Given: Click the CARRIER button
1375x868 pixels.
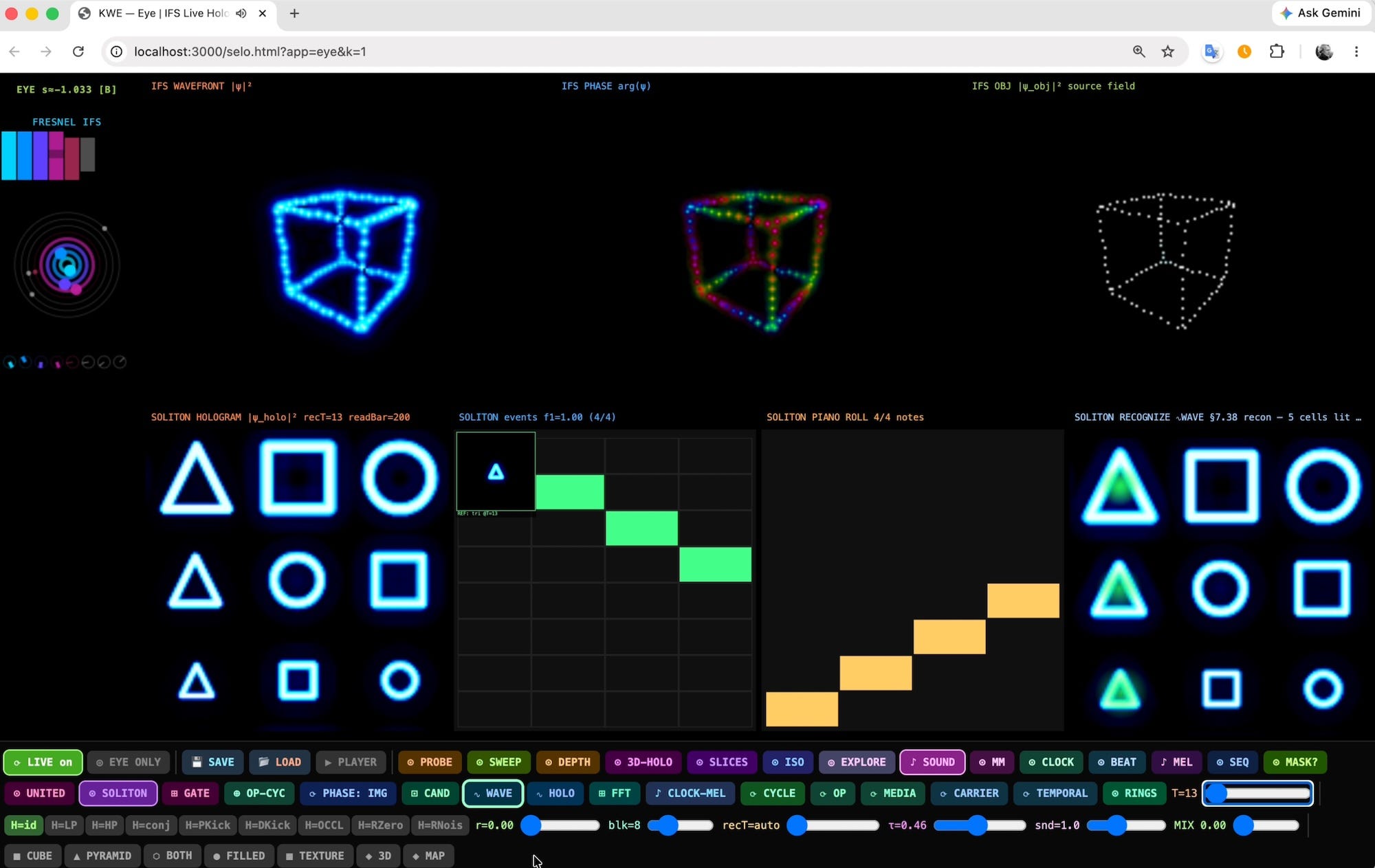Looking at the screenshot, I should 969,793.
